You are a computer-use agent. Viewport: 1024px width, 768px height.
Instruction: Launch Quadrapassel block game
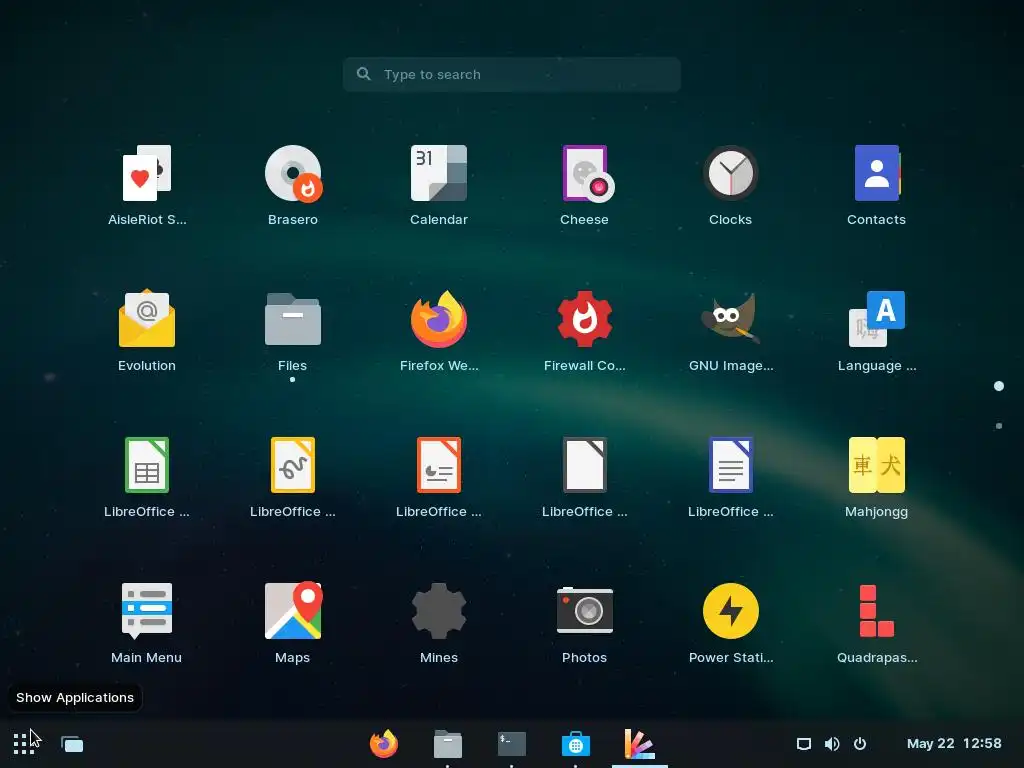876,623
